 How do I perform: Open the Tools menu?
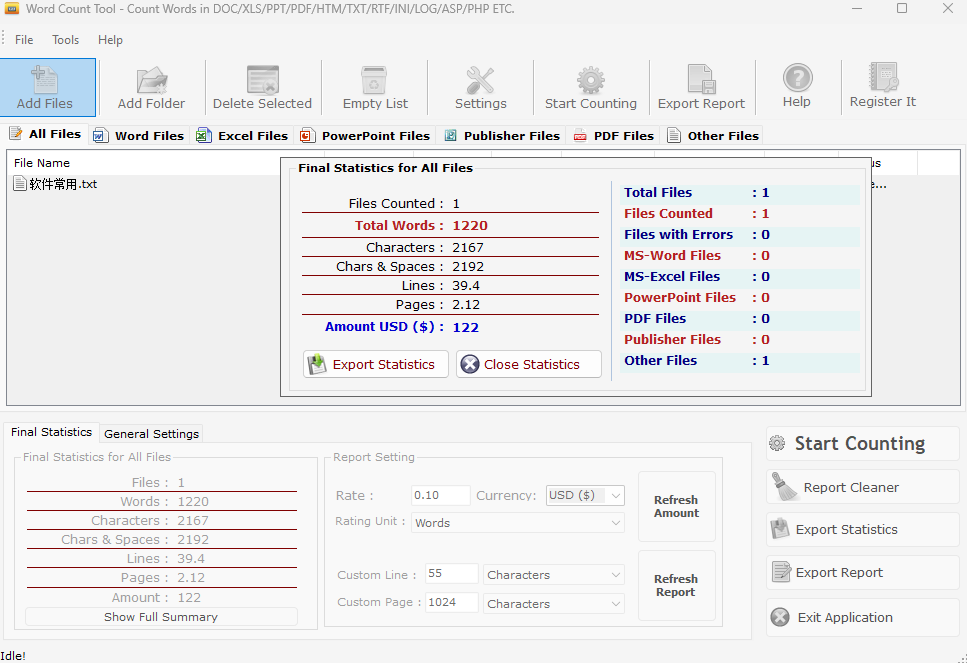[65, 39]
